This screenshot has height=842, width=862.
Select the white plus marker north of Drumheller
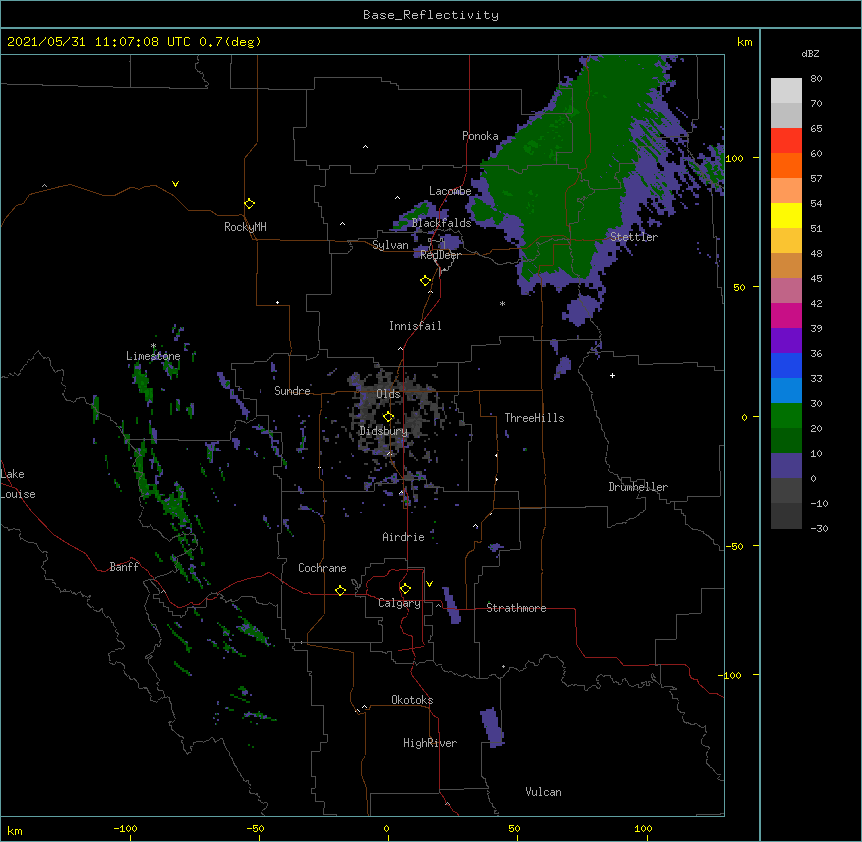coord(612,375)
